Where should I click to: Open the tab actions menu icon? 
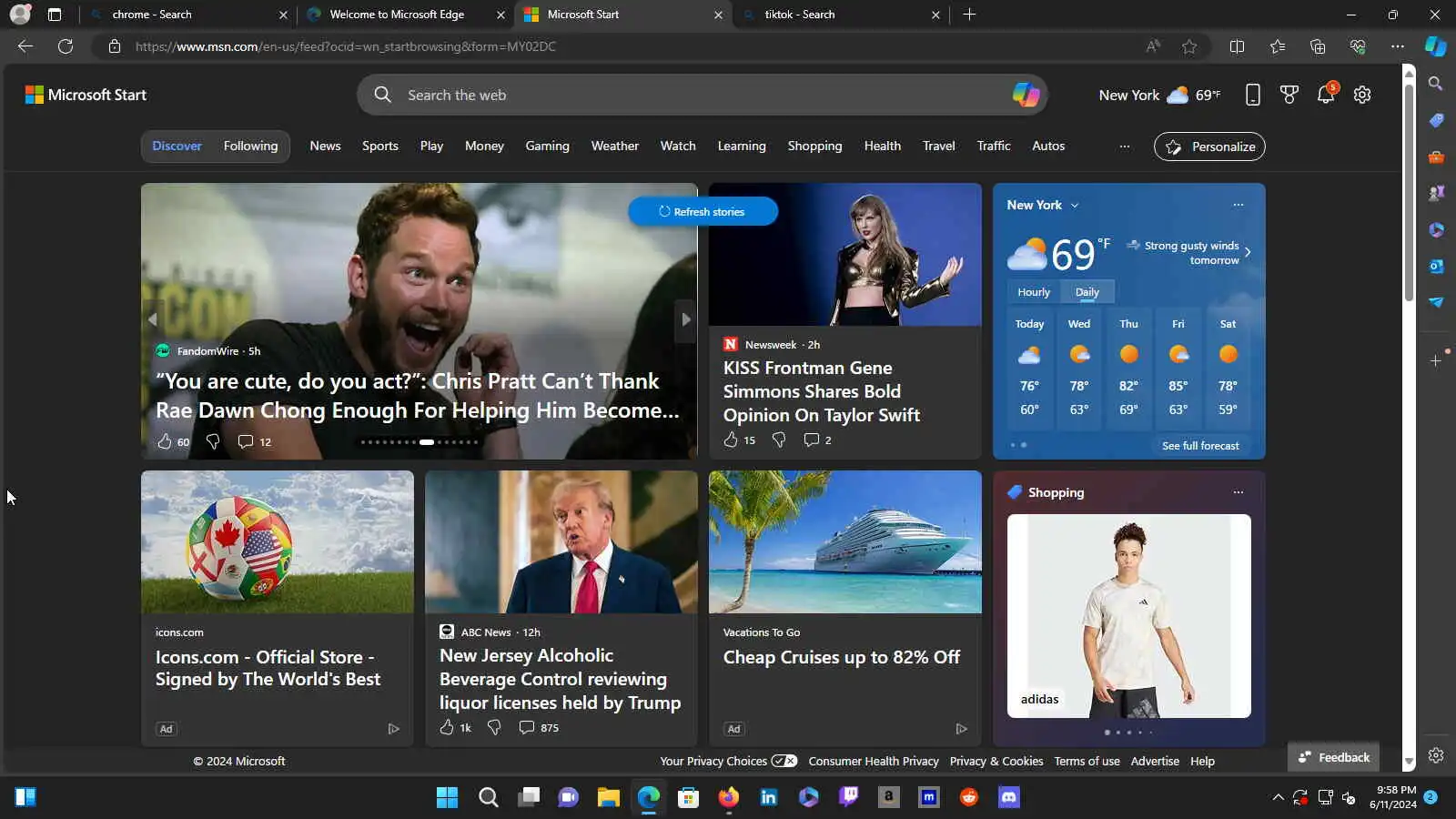(55, 15)
